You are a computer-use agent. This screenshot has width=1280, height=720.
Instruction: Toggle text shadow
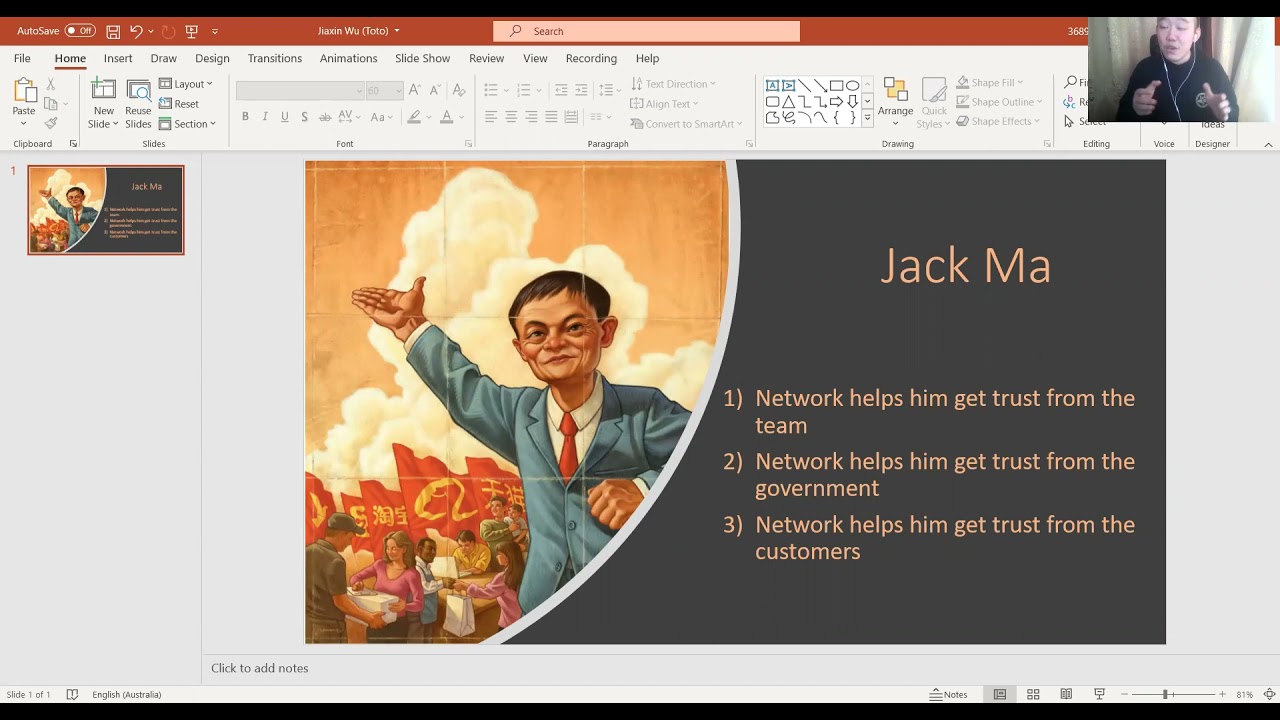(305, 117)
